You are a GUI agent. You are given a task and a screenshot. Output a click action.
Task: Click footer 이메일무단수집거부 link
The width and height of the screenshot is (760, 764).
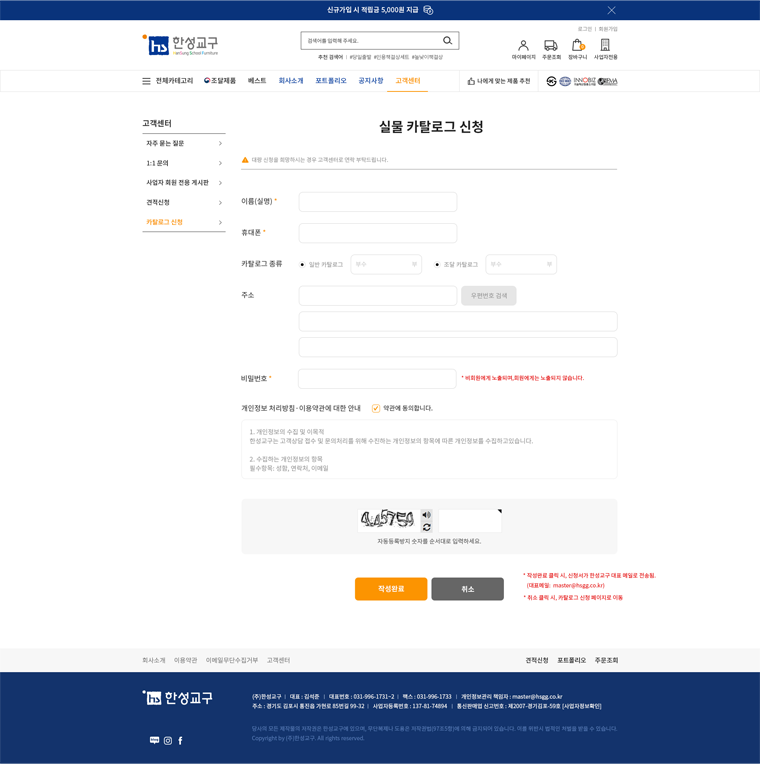tap(232, 660)
